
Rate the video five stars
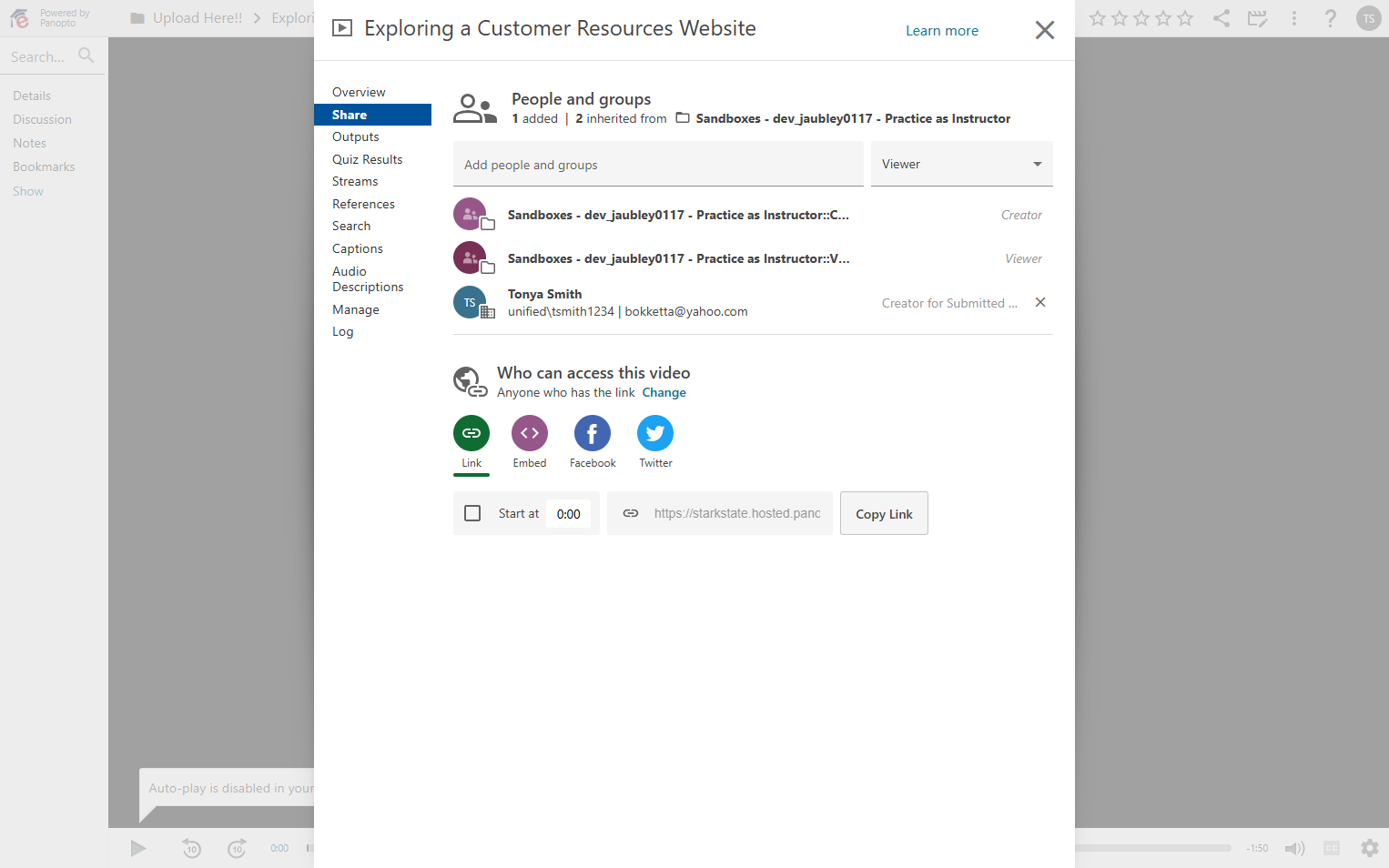(x=1185, y=18)
